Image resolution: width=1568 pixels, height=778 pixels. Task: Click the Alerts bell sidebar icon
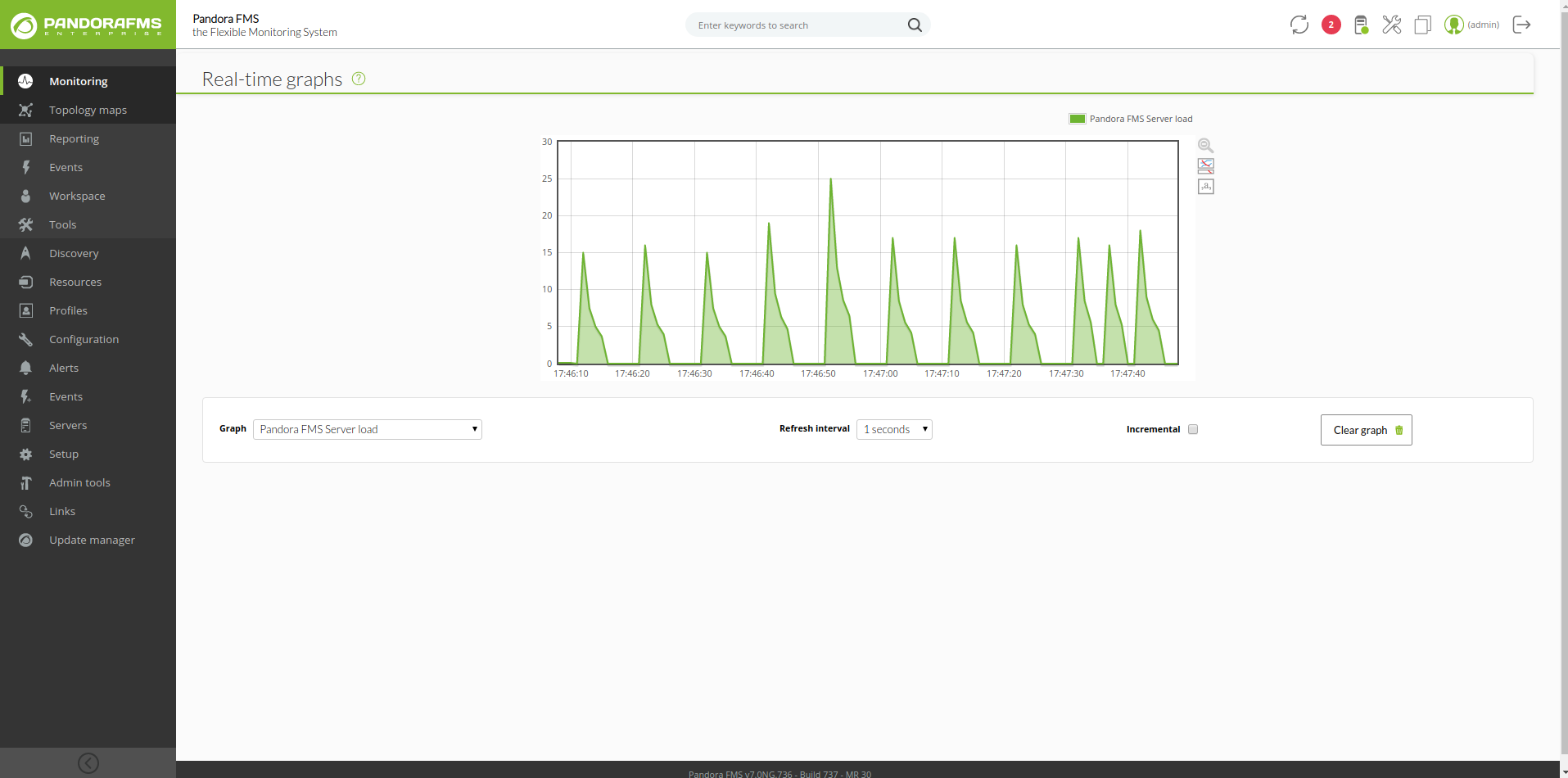click(25, 368)
